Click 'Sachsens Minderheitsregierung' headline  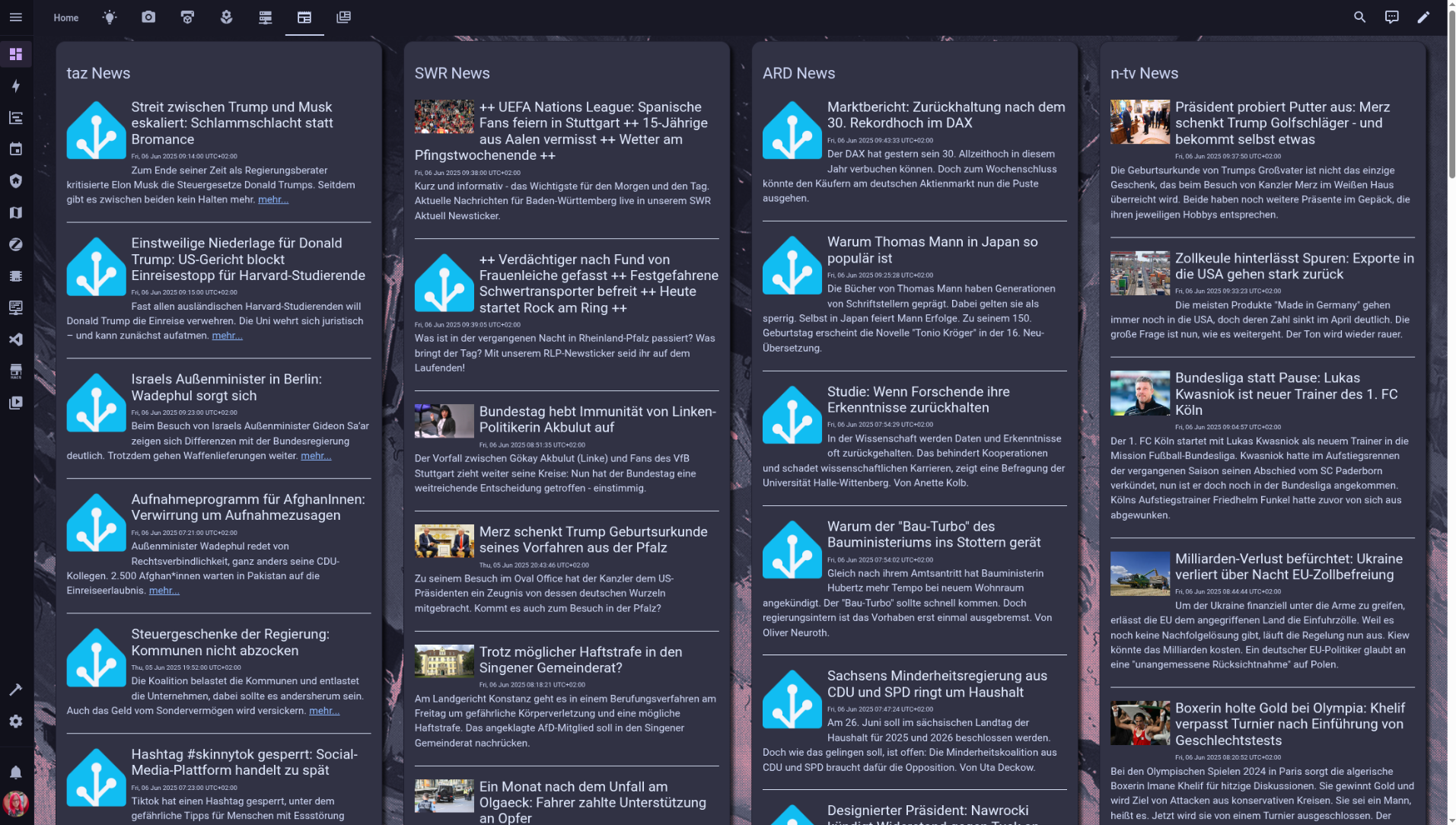tap(937, 683)
